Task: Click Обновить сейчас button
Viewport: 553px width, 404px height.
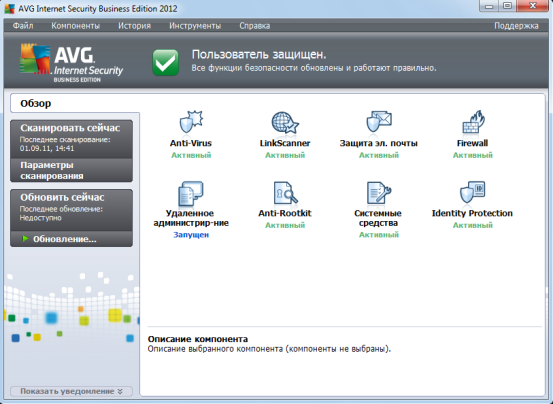Action: [x=72, y=210]
